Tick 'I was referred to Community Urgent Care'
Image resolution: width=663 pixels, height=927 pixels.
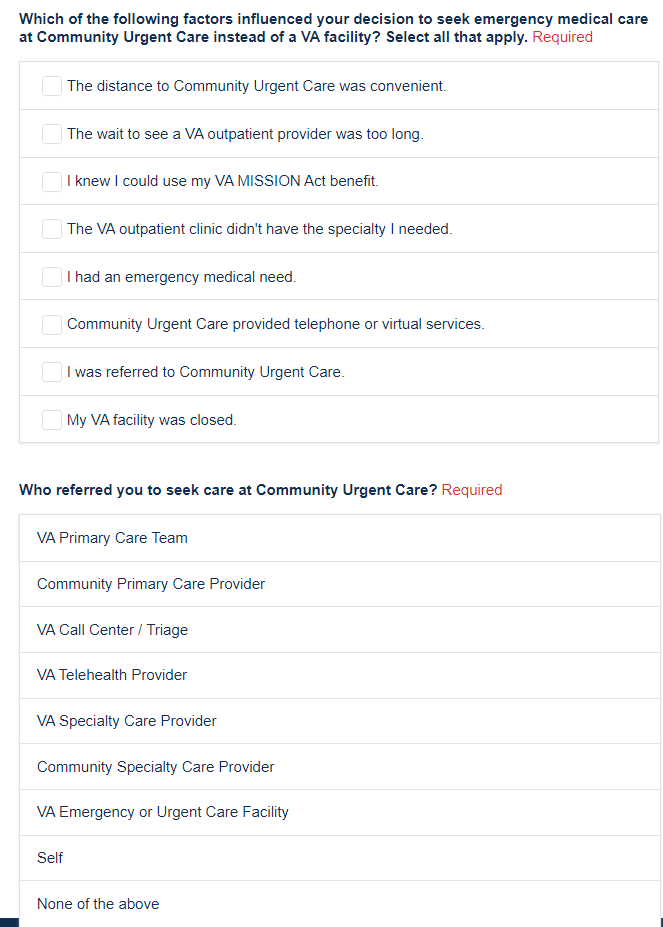click(52, 372)
